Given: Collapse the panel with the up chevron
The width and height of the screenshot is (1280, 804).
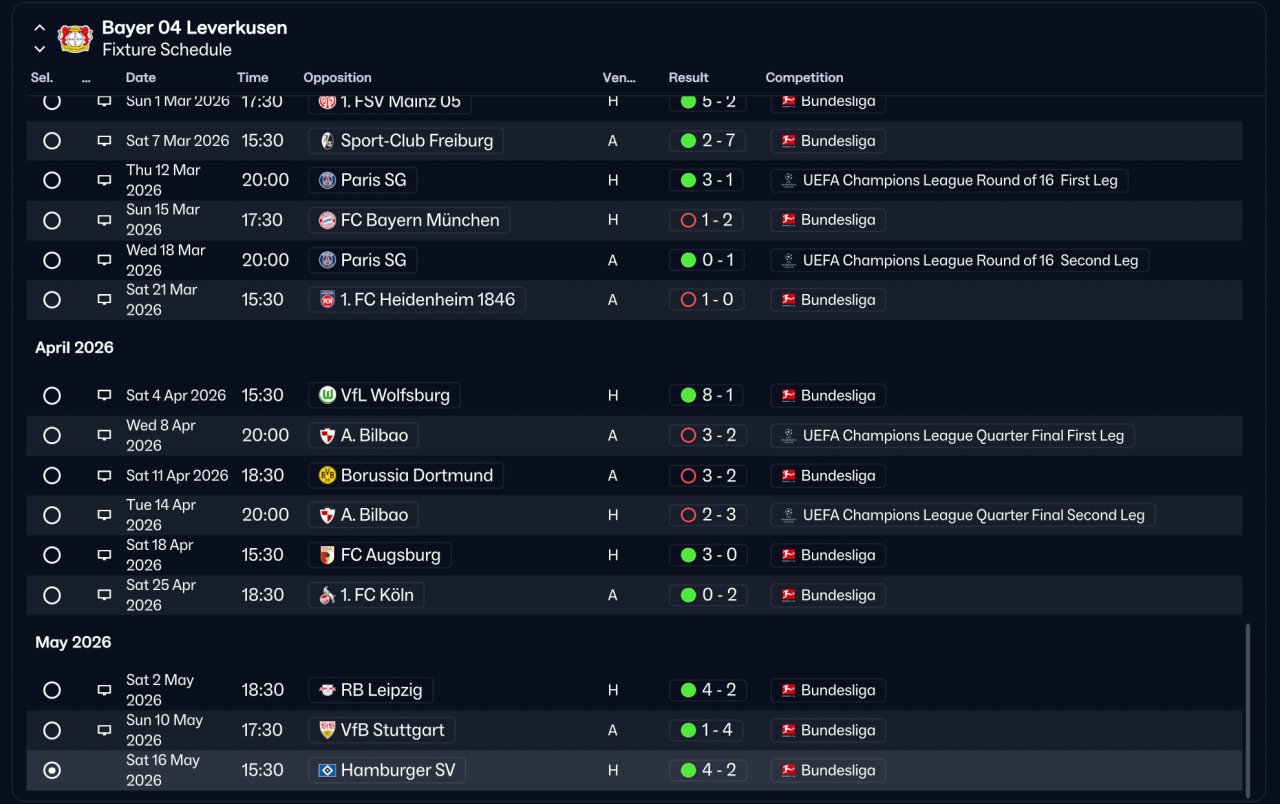Looking at the screenshot, I should click(x=40, y=28).
